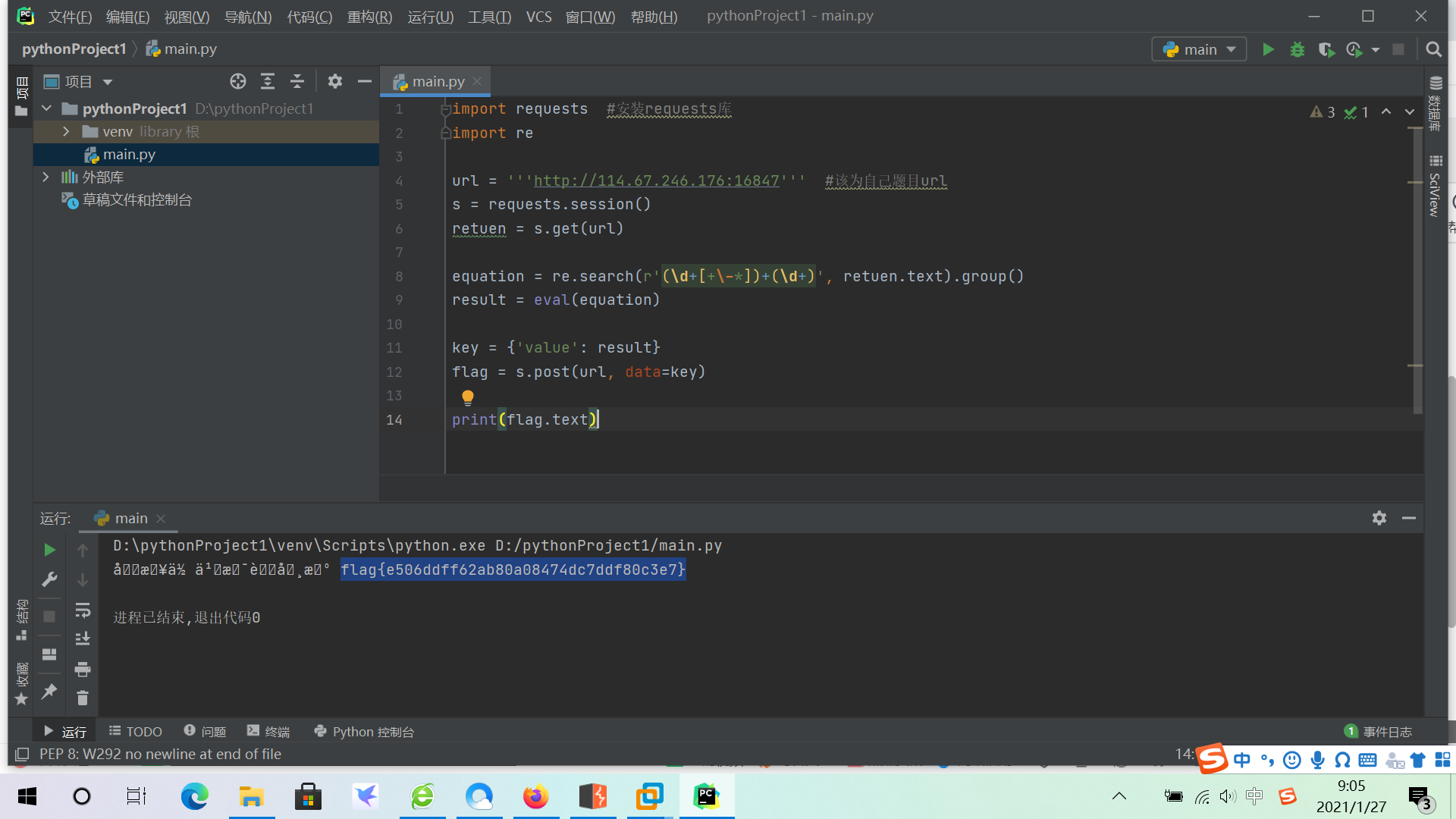Image resolution: width=1456 pixels, height=819 pixels.
Task: Minimize the run tool window
Action: [1409, 518]
